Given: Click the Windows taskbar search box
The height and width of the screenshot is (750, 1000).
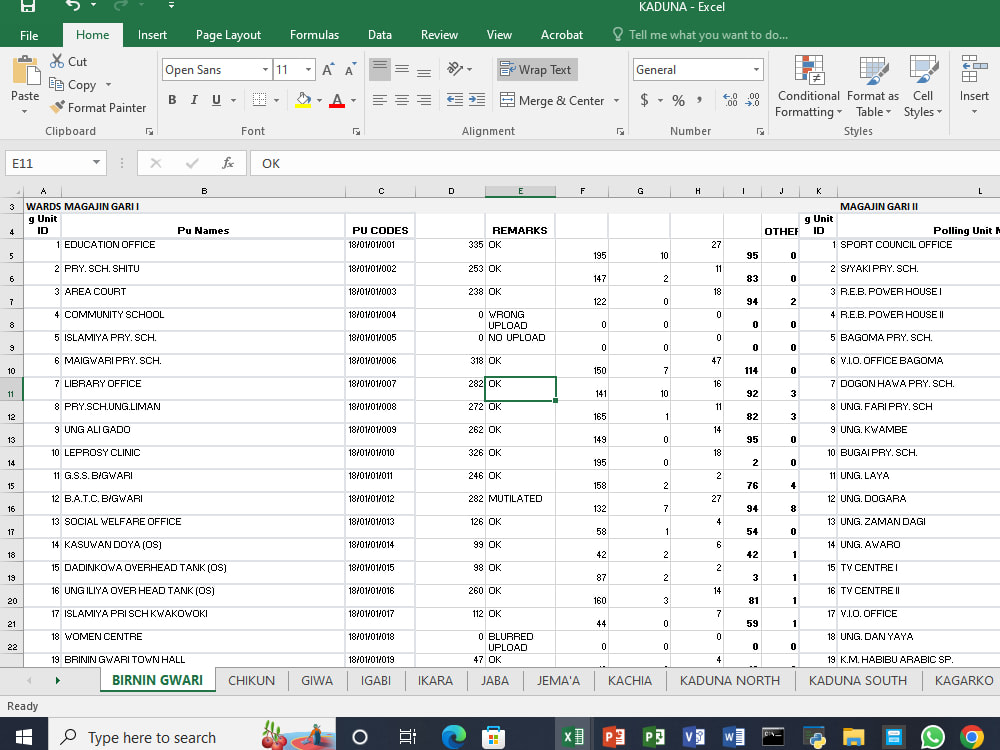Looking at the screenshot, I should click(x=191, y=737).
